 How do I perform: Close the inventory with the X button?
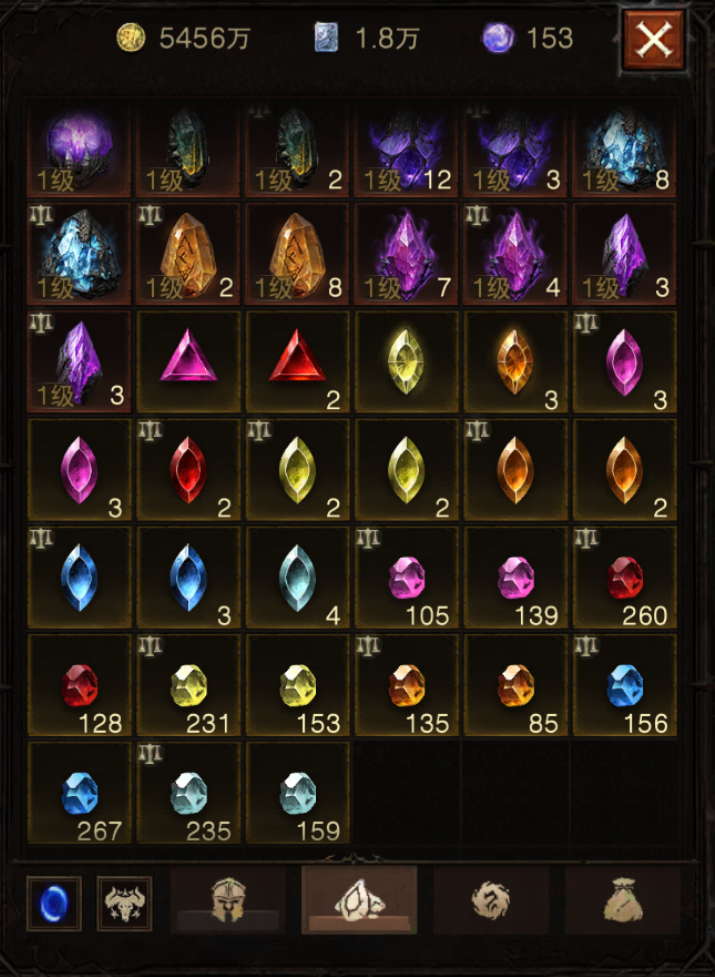click(653, 40)
